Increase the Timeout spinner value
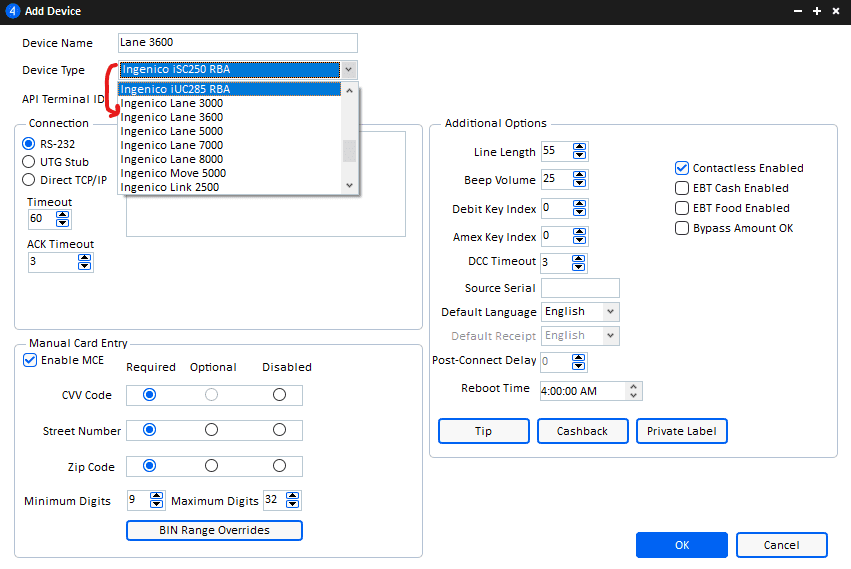Viewport: 851px width, 569px height. tap(63, 214)
